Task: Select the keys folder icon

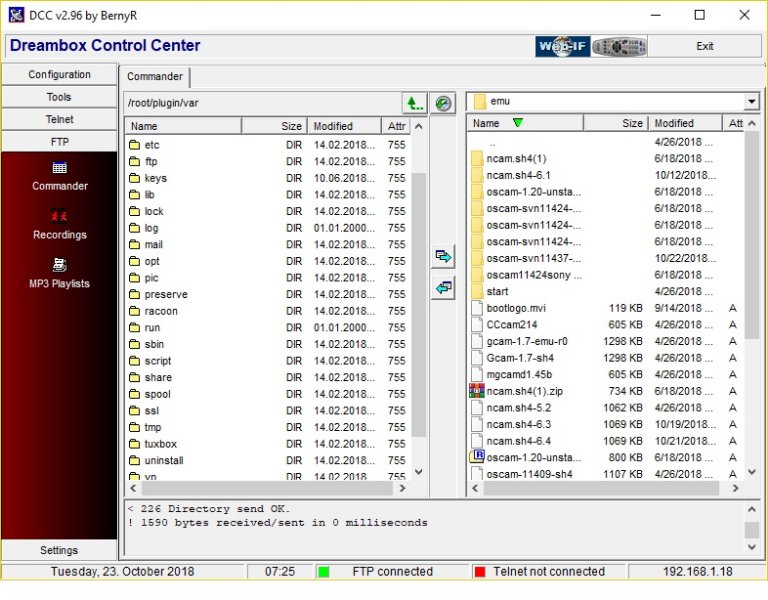Action: [x=134, y=178]
